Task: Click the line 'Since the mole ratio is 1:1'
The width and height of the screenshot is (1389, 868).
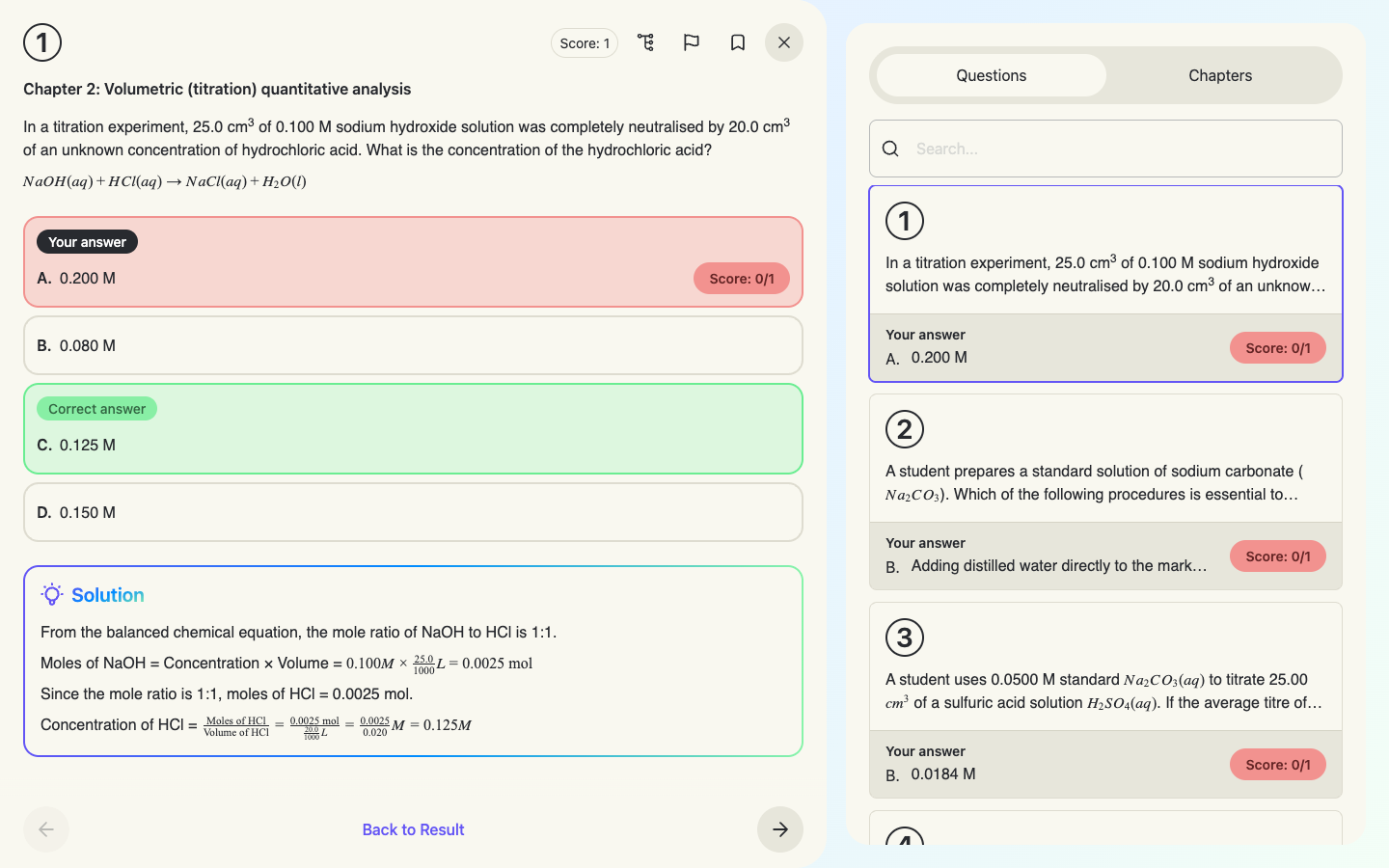Action: pyautogui.click(x=227, y=693)
